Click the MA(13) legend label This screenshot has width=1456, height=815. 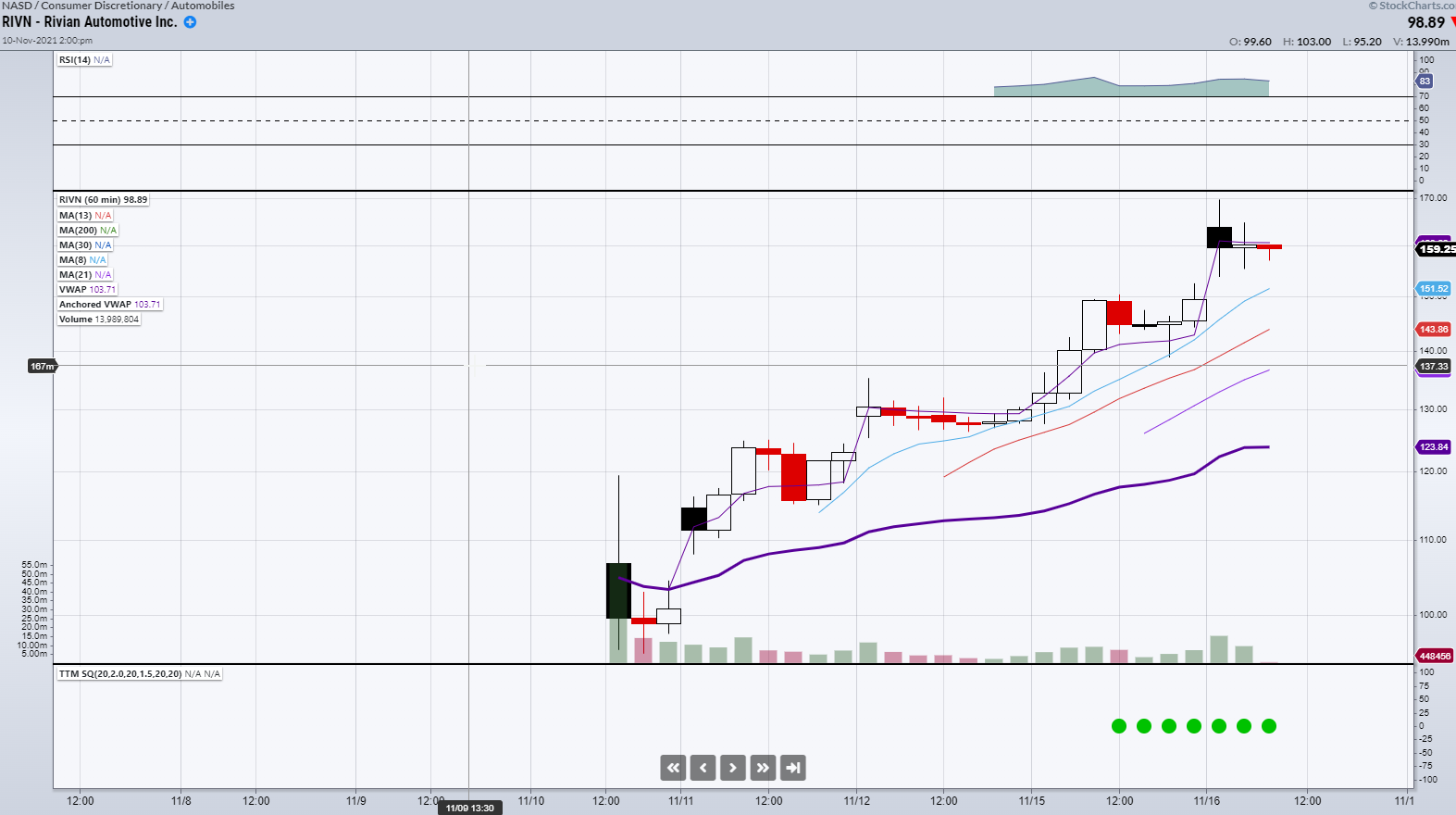pyautogui.click(x=85, y=216)
